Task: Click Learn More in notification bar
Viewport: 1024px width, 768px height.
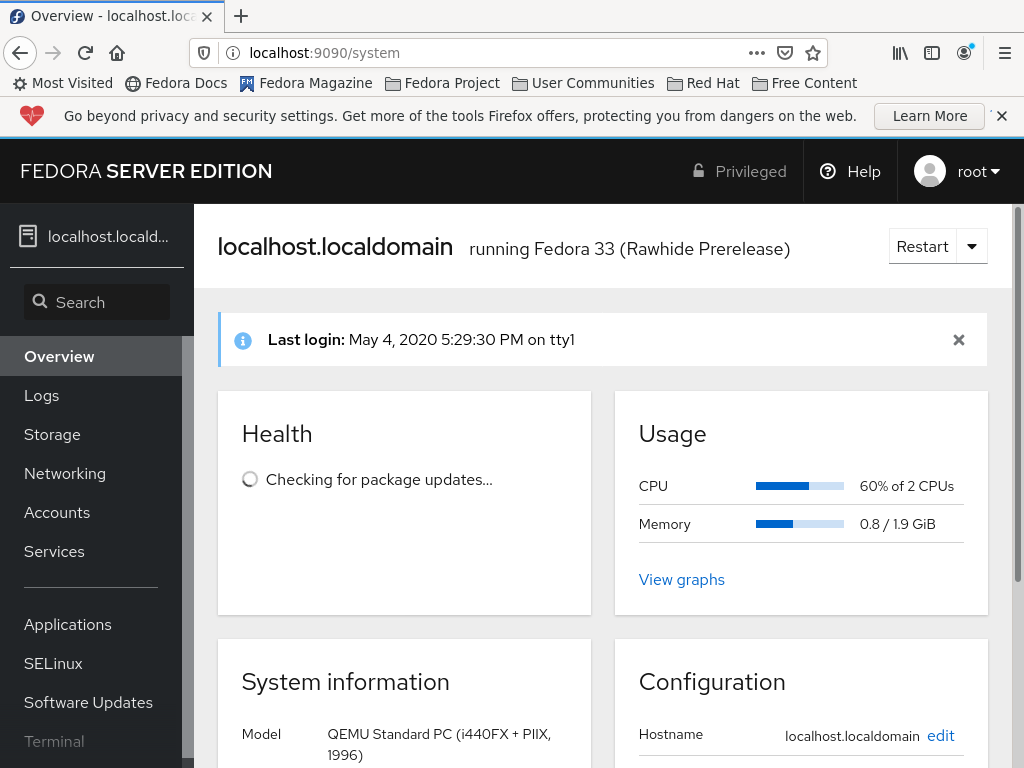Action: [x=929, y=116]
